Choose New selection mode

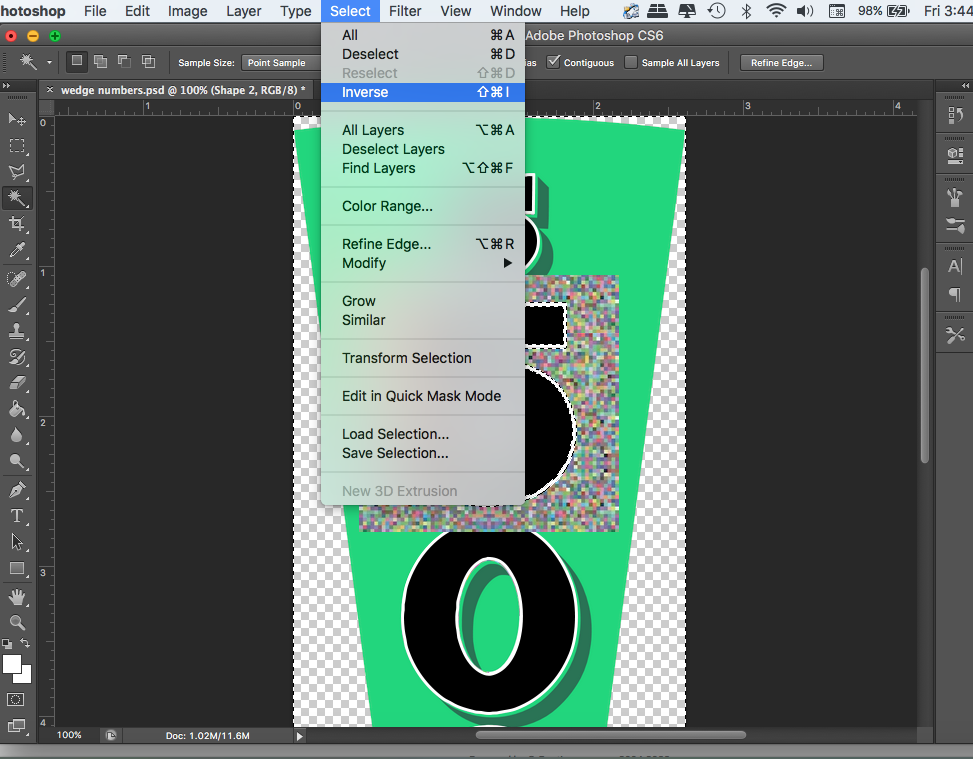[x=76, y=61]
